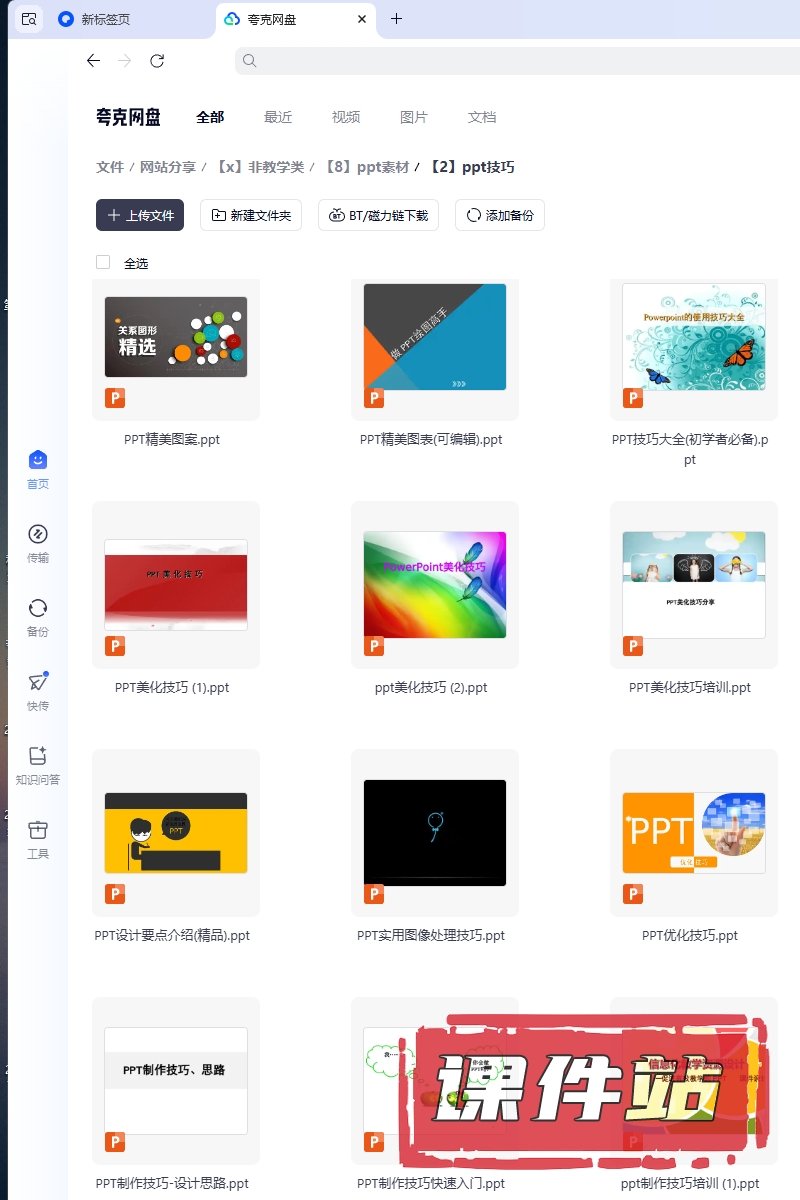Switch to the 文档 documents tab
This screenshot has width=800, height=1200.
[482, 117]
